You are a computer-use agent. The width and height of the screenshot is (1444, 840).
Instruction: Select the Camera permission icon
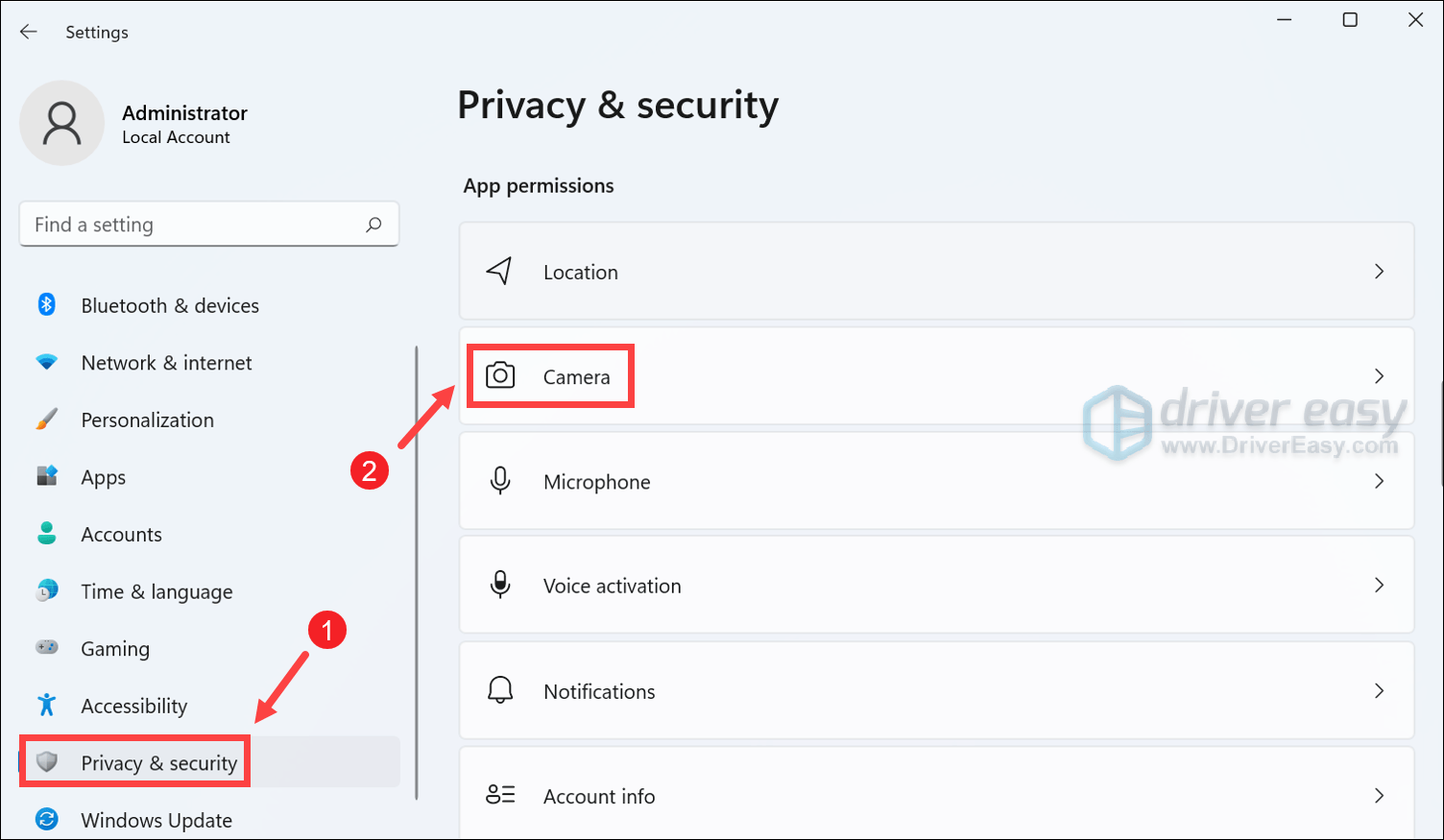tap(500, 376)
